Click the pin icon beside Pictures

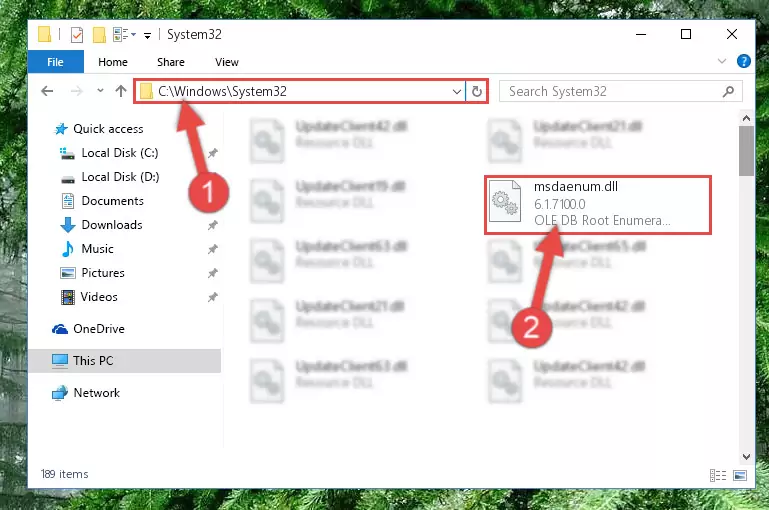[x=212, y=273]
